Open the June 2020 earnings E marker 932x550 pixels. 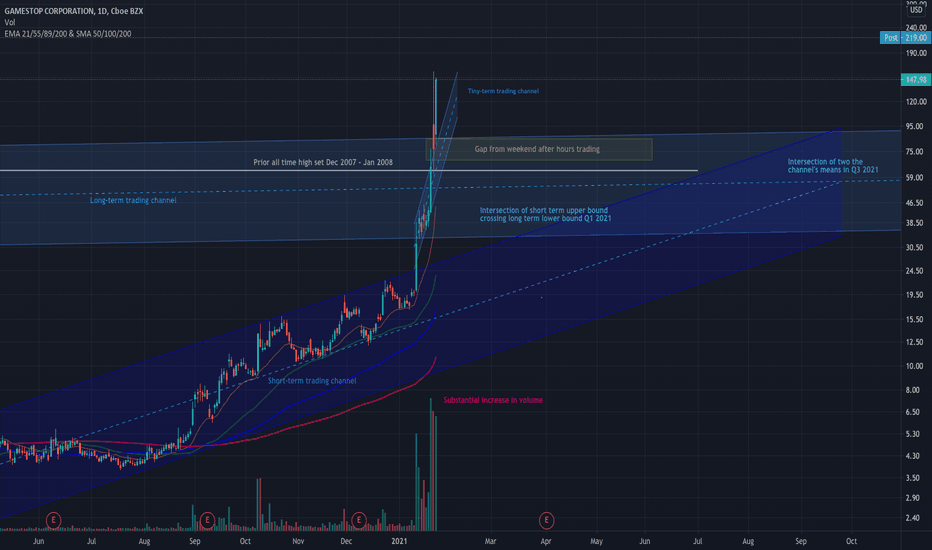[53, 520]
